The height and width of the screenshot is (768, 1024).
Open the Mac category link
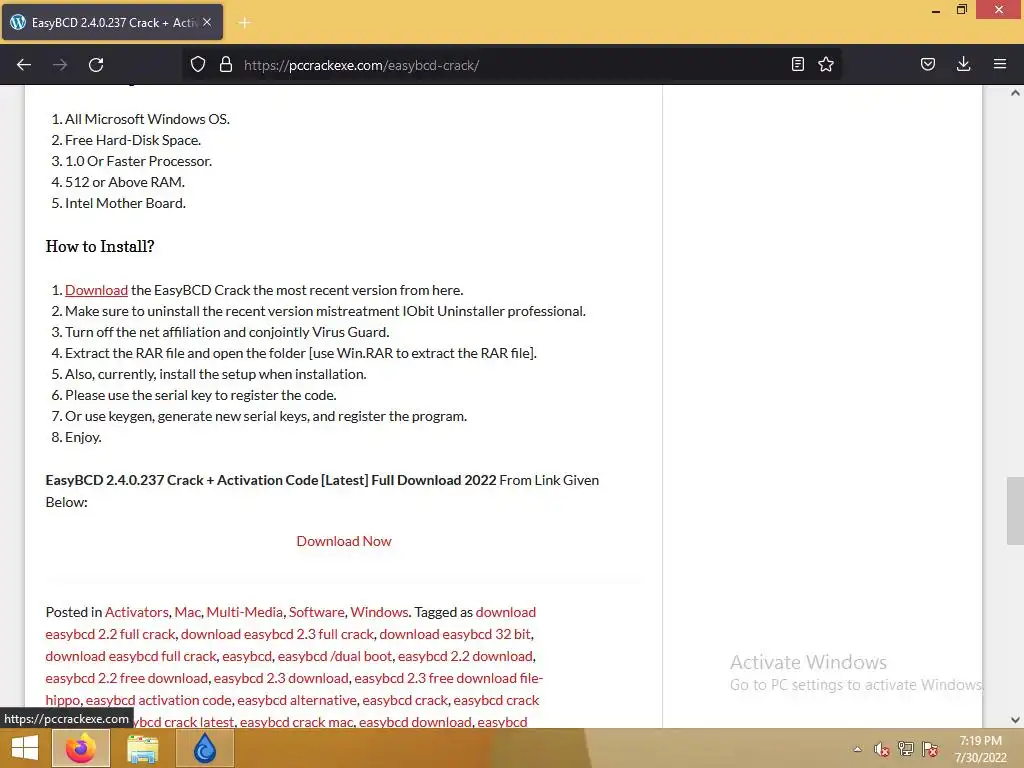click(x=187, y=612)
